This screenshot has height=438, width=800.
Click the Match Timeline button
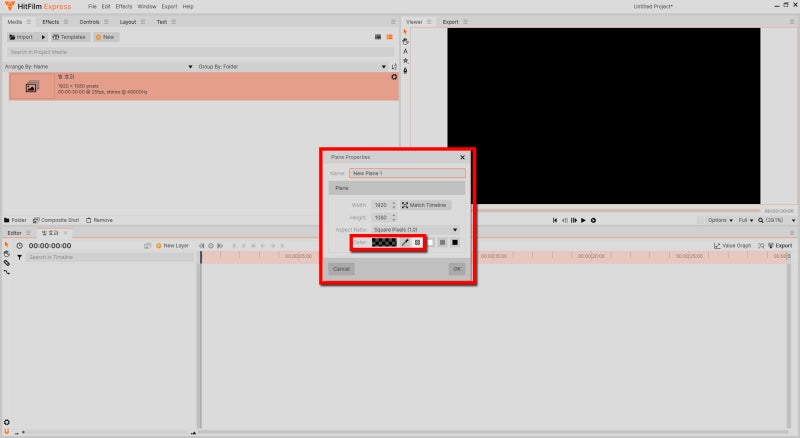pos(425,205)
